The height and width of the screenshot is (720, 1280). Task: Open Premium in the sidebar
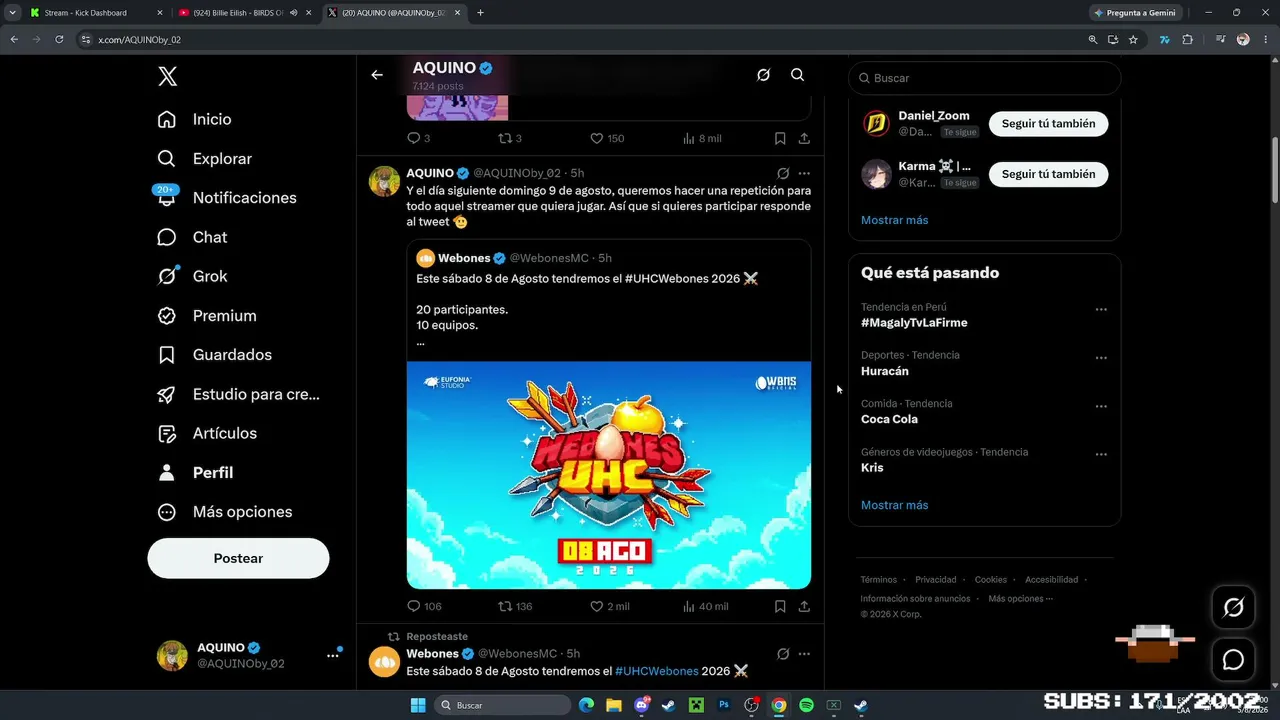coord(207,316)
